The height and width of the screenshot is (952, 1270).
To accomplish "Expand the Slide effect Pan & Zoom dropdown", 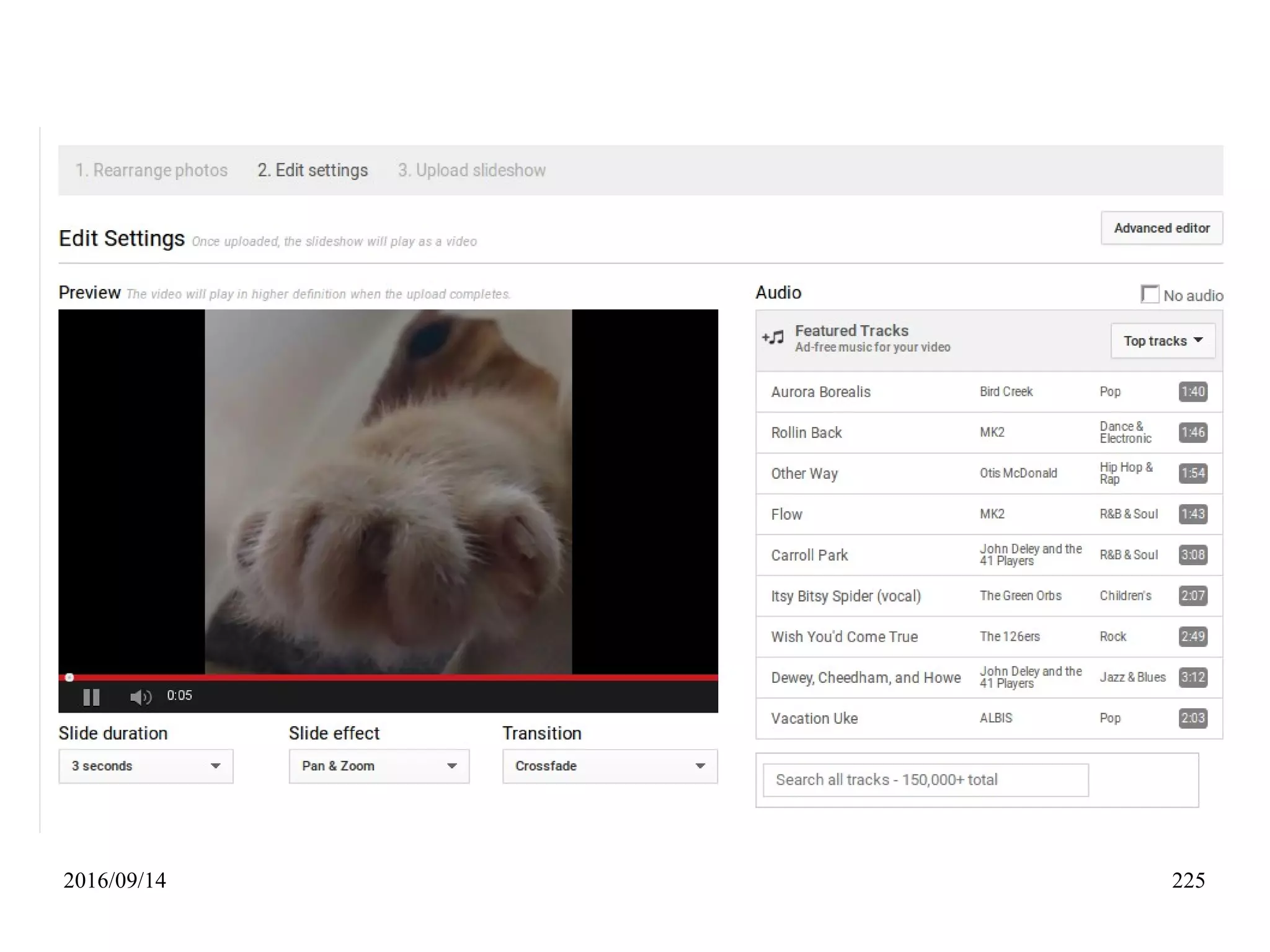I will tap(379, 766).
